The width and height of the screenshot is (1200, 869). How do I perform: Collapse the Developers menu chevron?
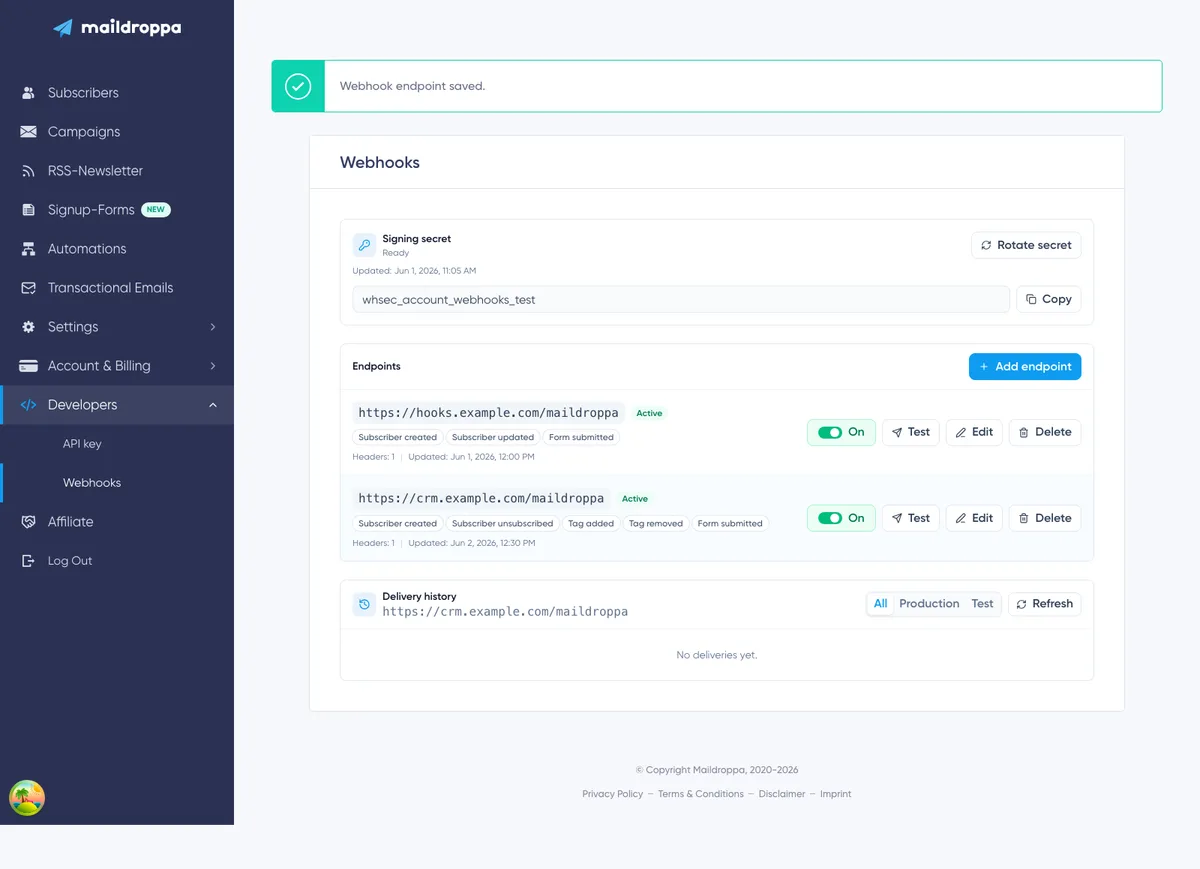click(x=213, y=405)
